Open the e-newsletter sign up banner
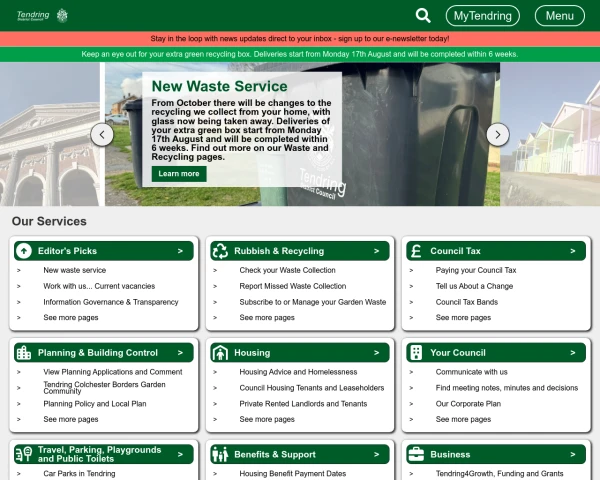 300,39
